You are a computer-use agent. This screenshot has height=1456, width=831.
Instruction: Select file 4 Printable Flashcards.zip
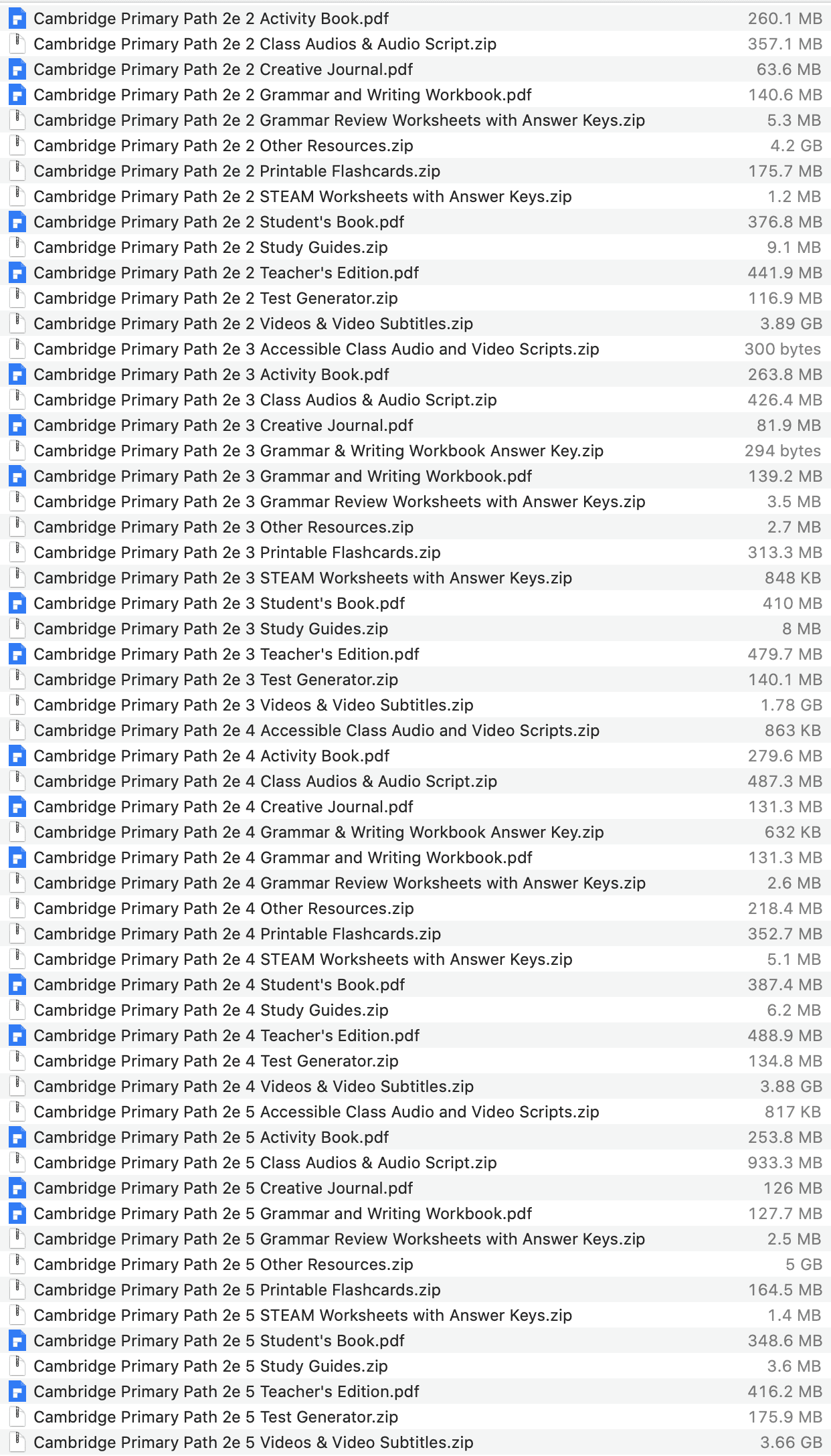pos(415,934)
